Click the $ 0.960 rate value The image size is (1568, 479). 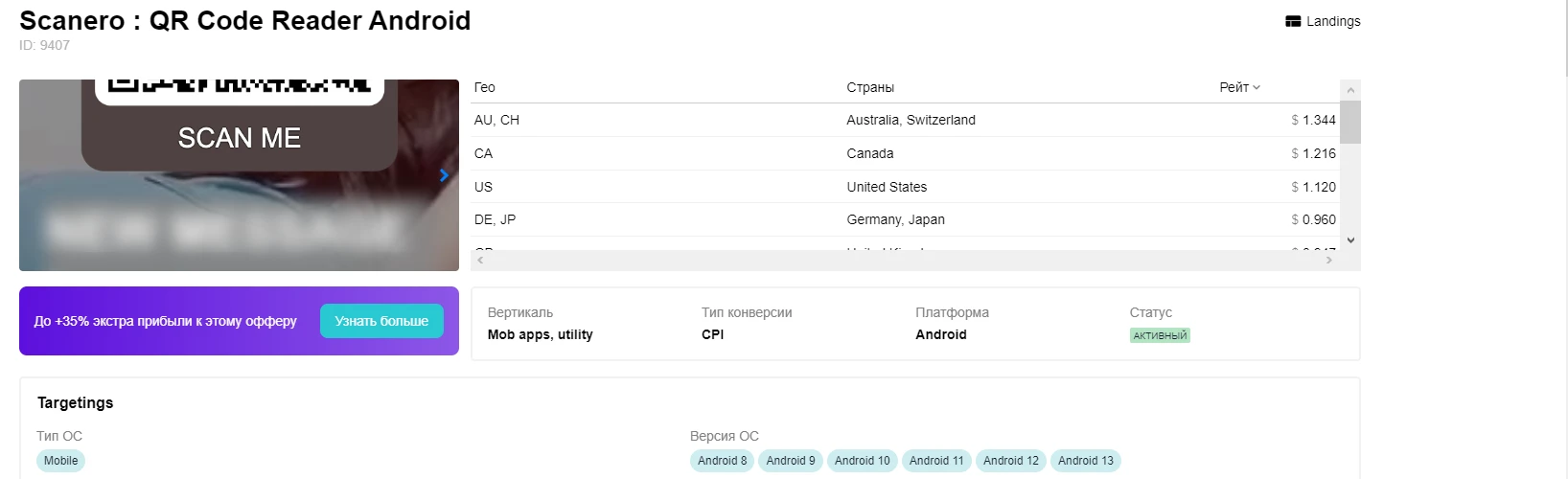1313,219
